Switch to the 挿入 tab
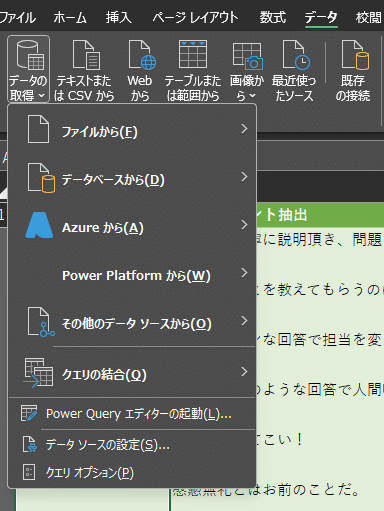 (x=119, y=17)
